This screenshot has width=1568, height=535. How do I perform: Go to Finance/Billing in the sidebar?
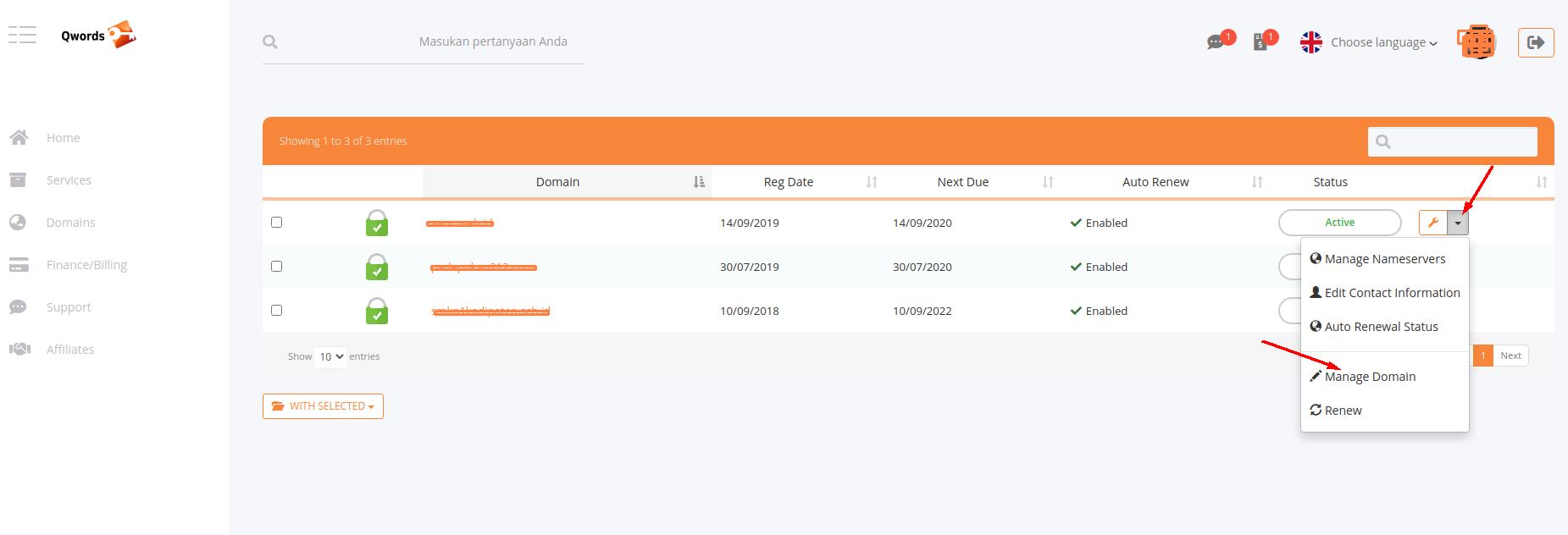click(86, 265)
